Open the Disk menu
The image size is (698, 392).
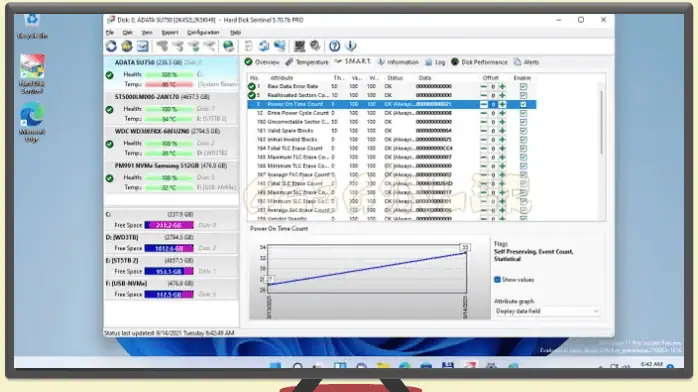point(127,32)
